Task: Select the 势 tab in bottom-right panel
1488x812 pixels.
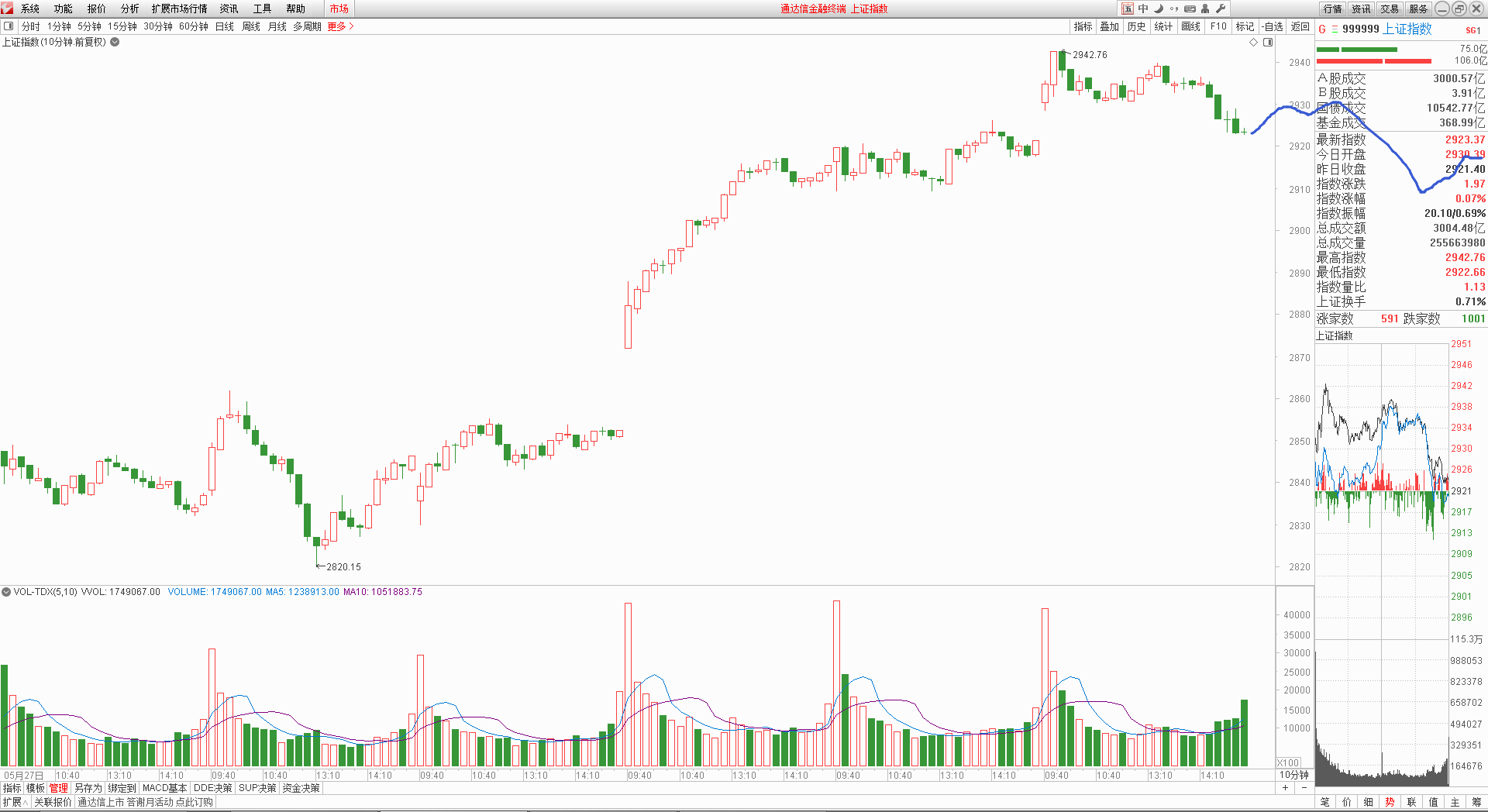Action: click(x=1390, y=802)
